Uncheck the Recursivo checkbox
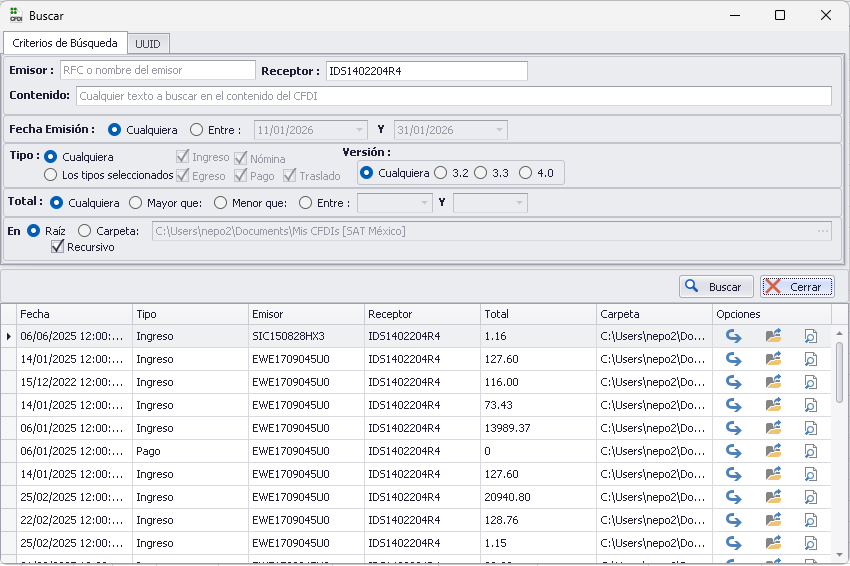Image resolution: width=850 pixels, height=566 pixels. [58, 247]
